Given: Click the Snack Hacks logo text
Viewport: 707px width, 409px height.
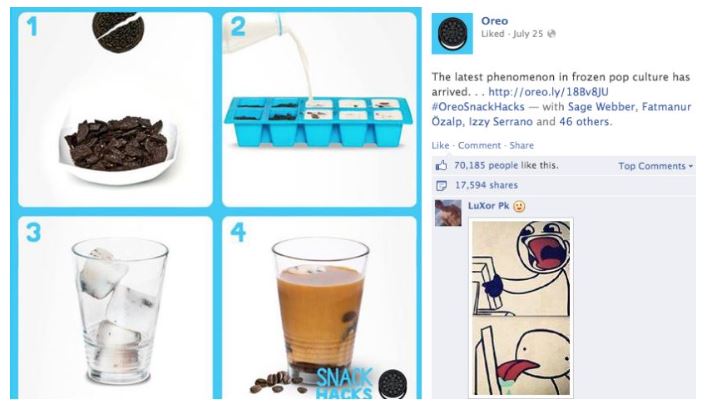Looking at the screenshot, I should [344, 383].
